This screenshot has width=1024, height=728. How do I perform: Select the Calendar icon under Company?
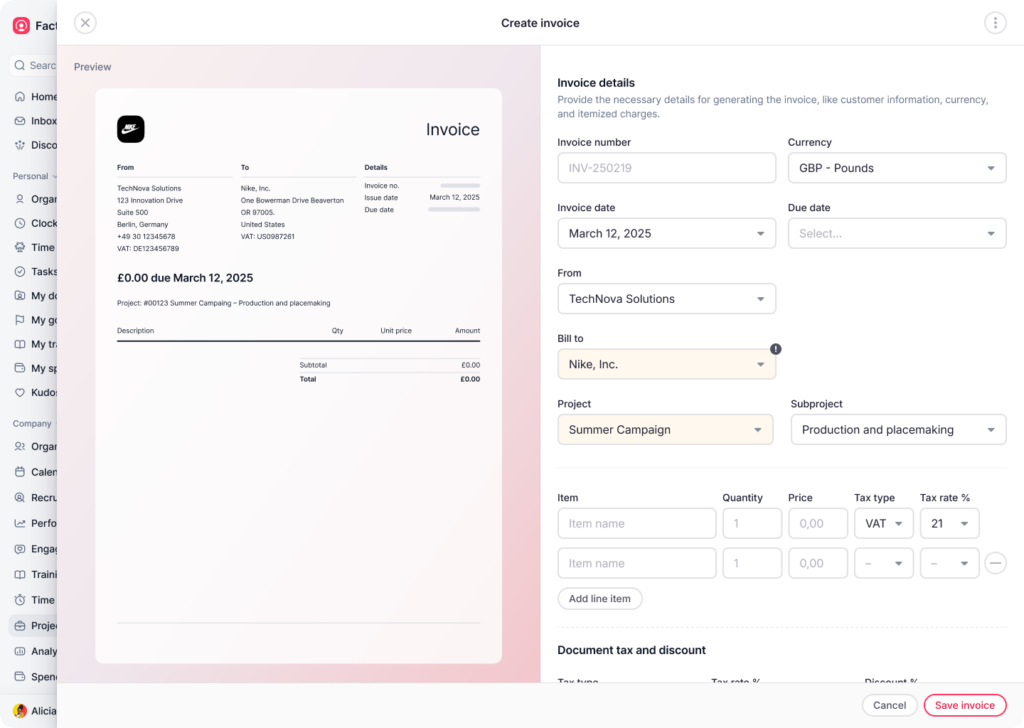click(x=17, y=471)
